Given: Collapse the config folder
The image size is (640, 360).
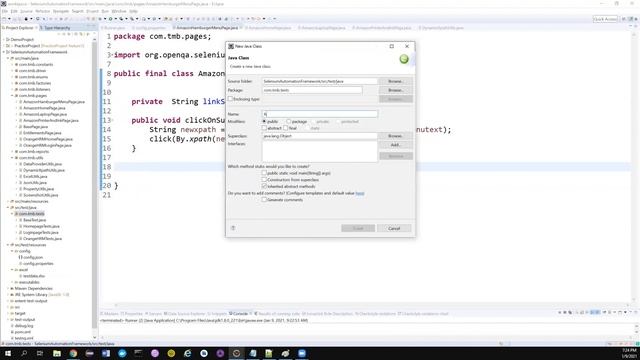Looking at the screenshot, I should tap(12, 251).
